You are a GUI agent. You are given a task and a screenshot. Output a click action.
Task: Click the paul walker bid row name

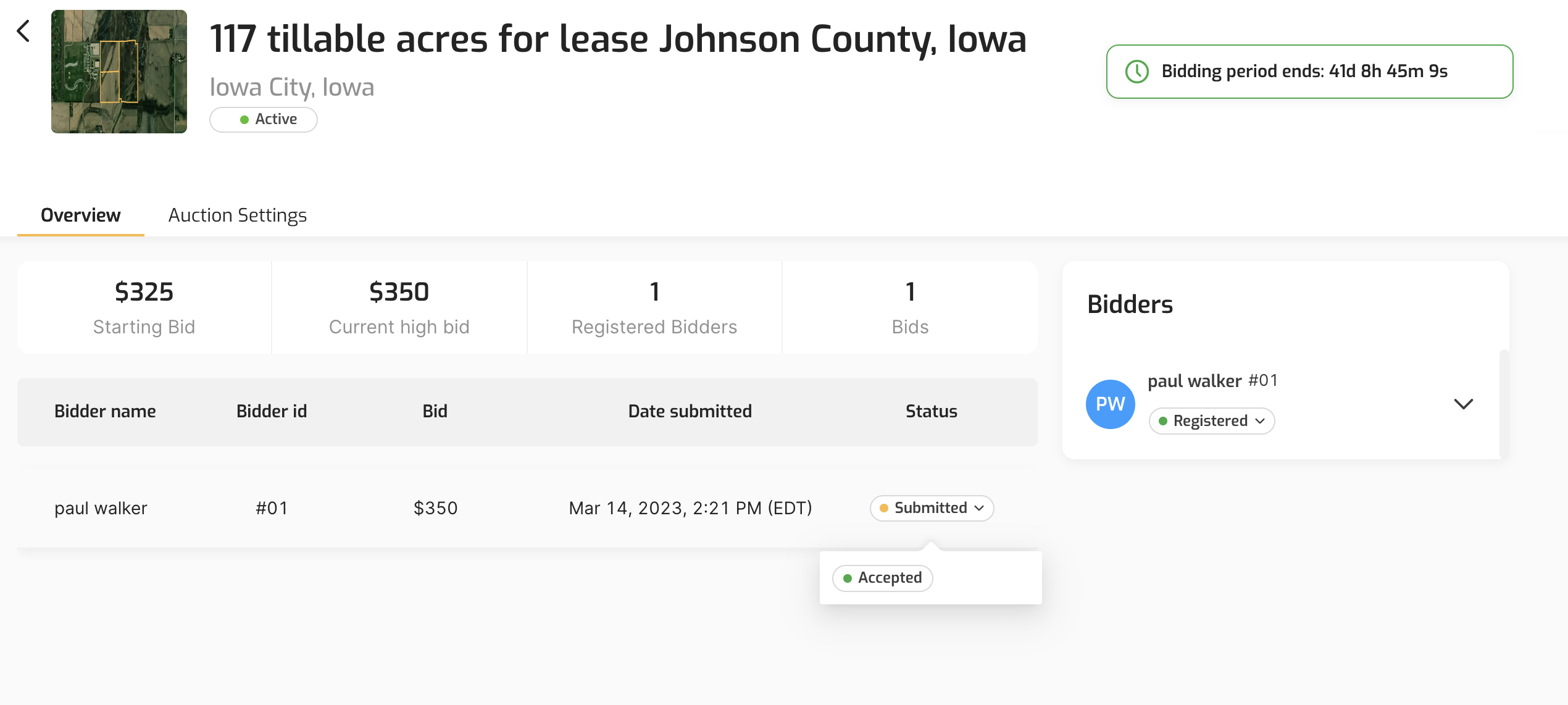[101, 508]
